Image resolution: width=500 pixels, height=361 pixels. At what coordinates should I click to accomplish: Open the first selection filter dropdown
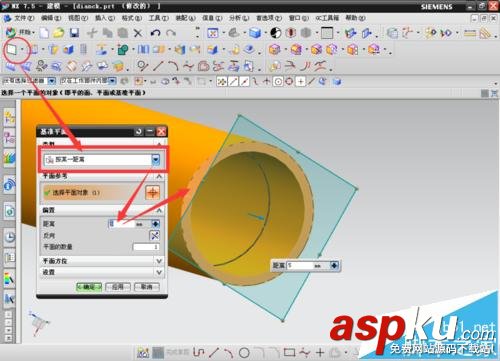click(x=52, y=81)
